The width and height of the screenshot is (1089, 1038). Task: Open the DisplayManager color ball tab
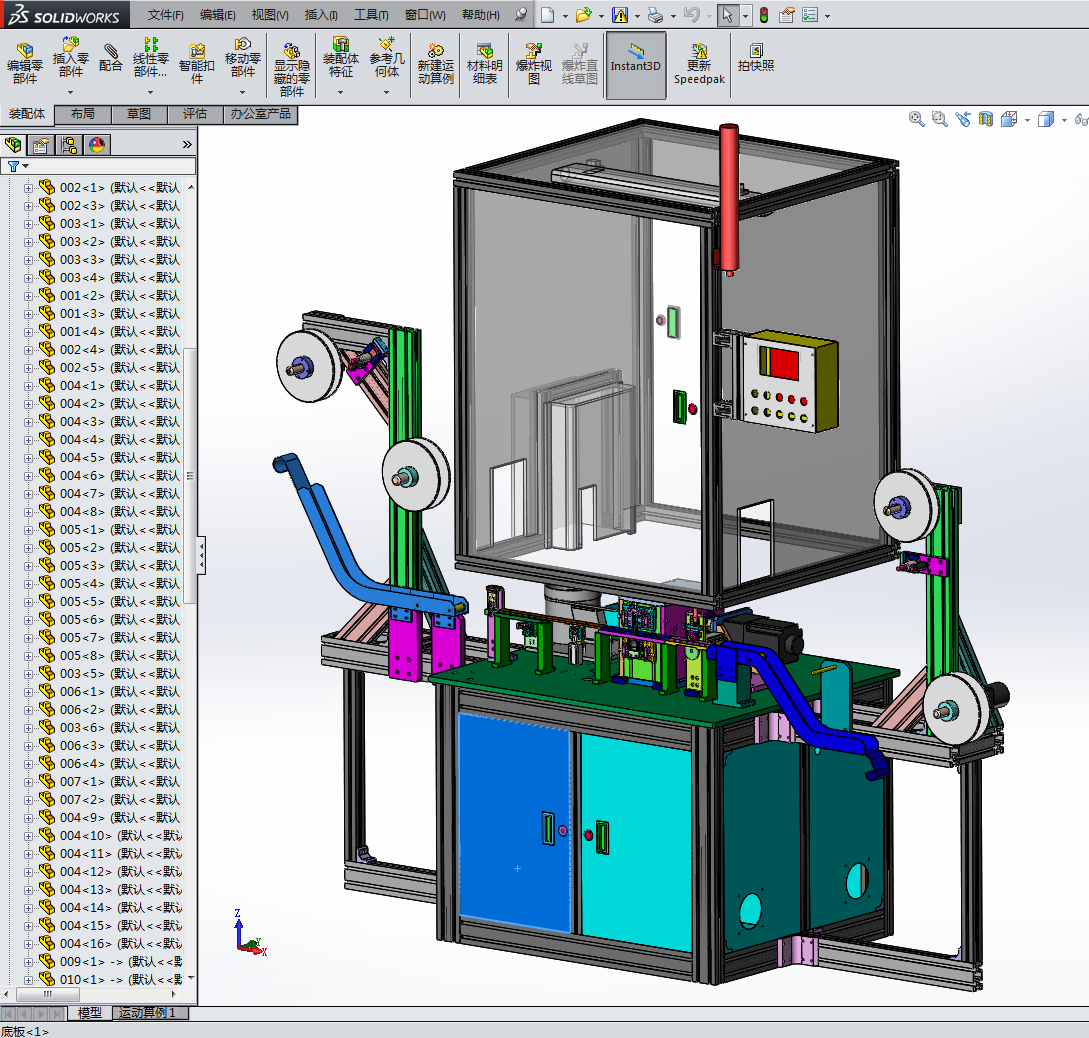97,145
